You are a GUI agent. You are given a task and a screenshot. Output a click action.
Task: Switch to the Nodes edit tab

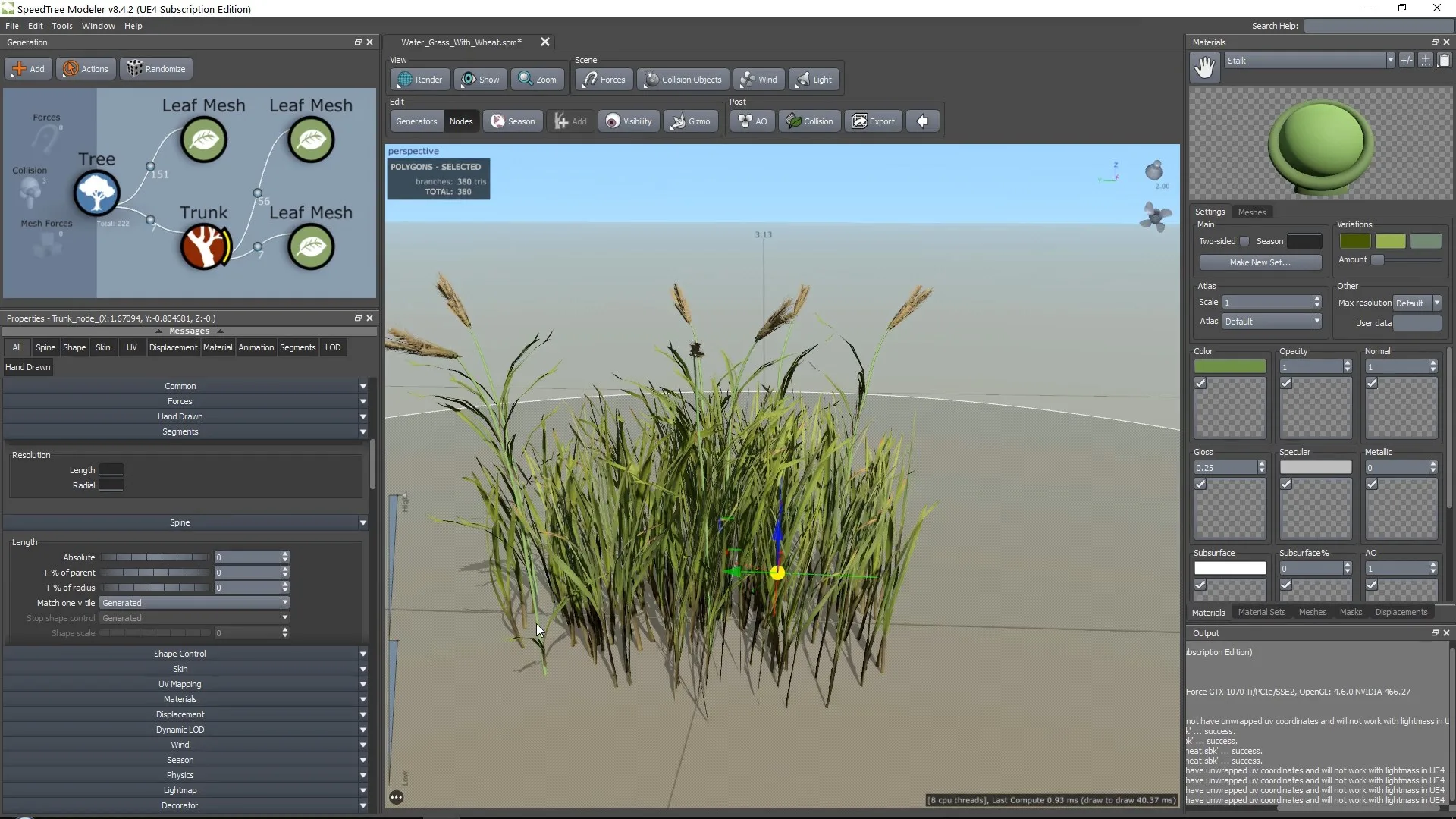coord(460,121)
